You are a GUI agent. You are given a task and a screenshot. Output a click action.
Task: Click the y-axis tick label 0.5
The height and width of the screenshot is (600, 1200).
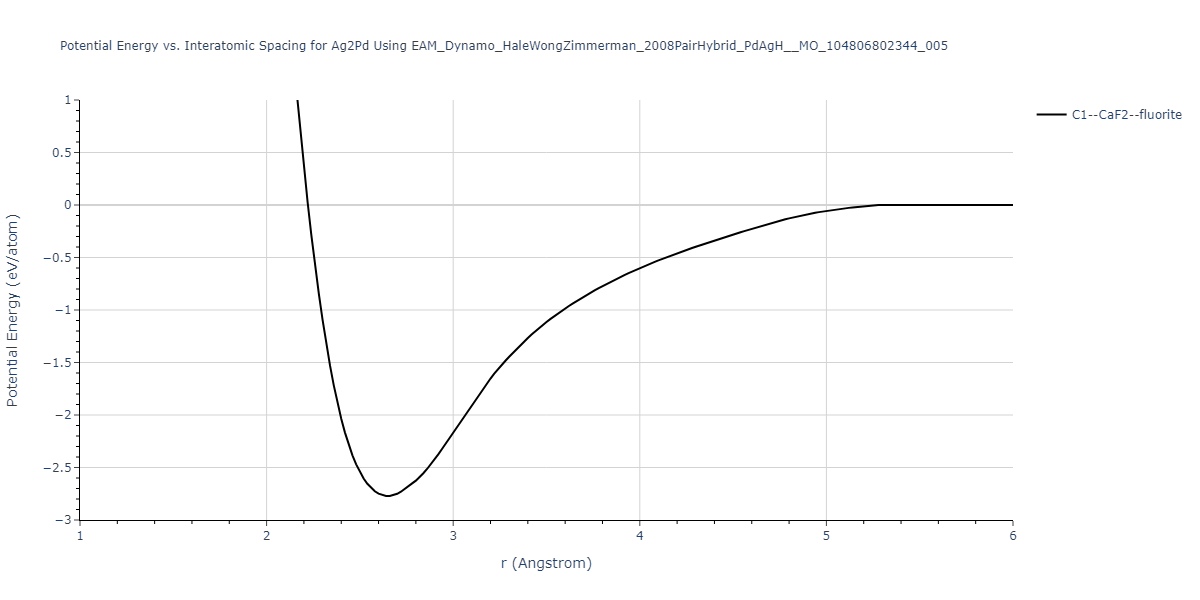[x=62, y=153]
